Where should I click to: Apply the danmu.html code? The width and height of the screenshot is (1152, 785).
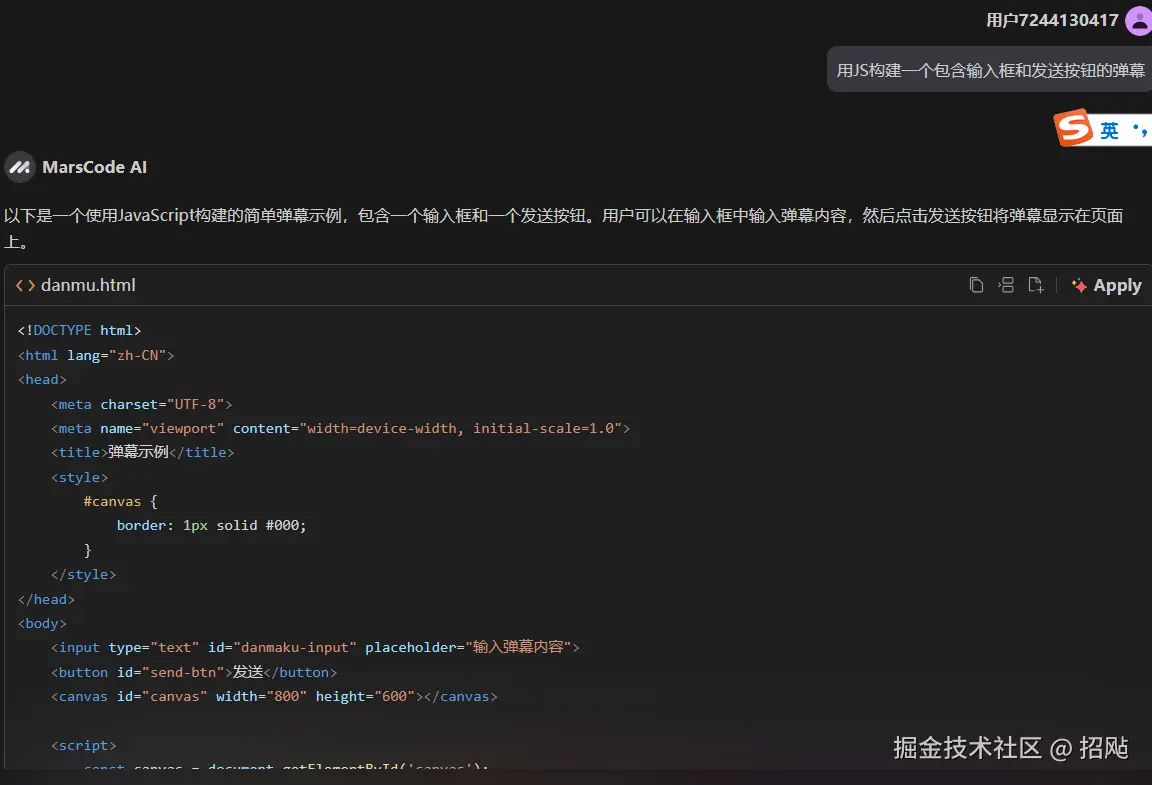click(x=1106, y=285)
